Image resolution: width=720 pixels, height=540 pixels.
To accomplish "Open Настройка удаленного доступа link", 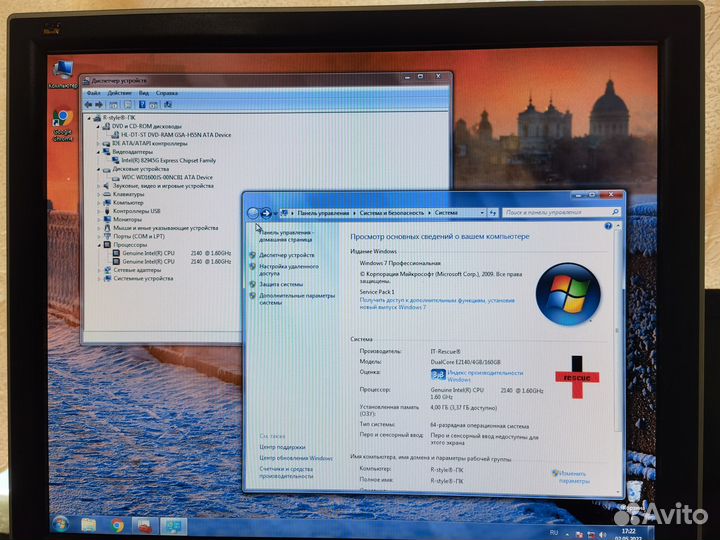I will pyautogui.click(x=288, y=270).
